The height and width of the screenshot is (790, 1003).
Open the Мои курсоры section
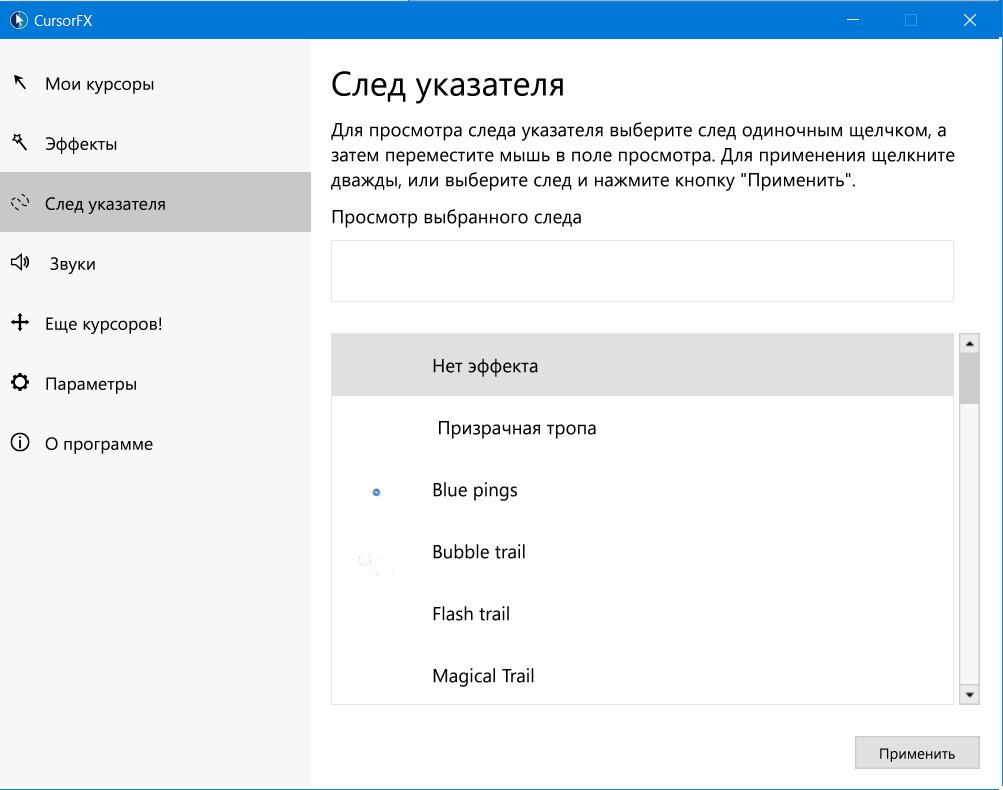155,83
